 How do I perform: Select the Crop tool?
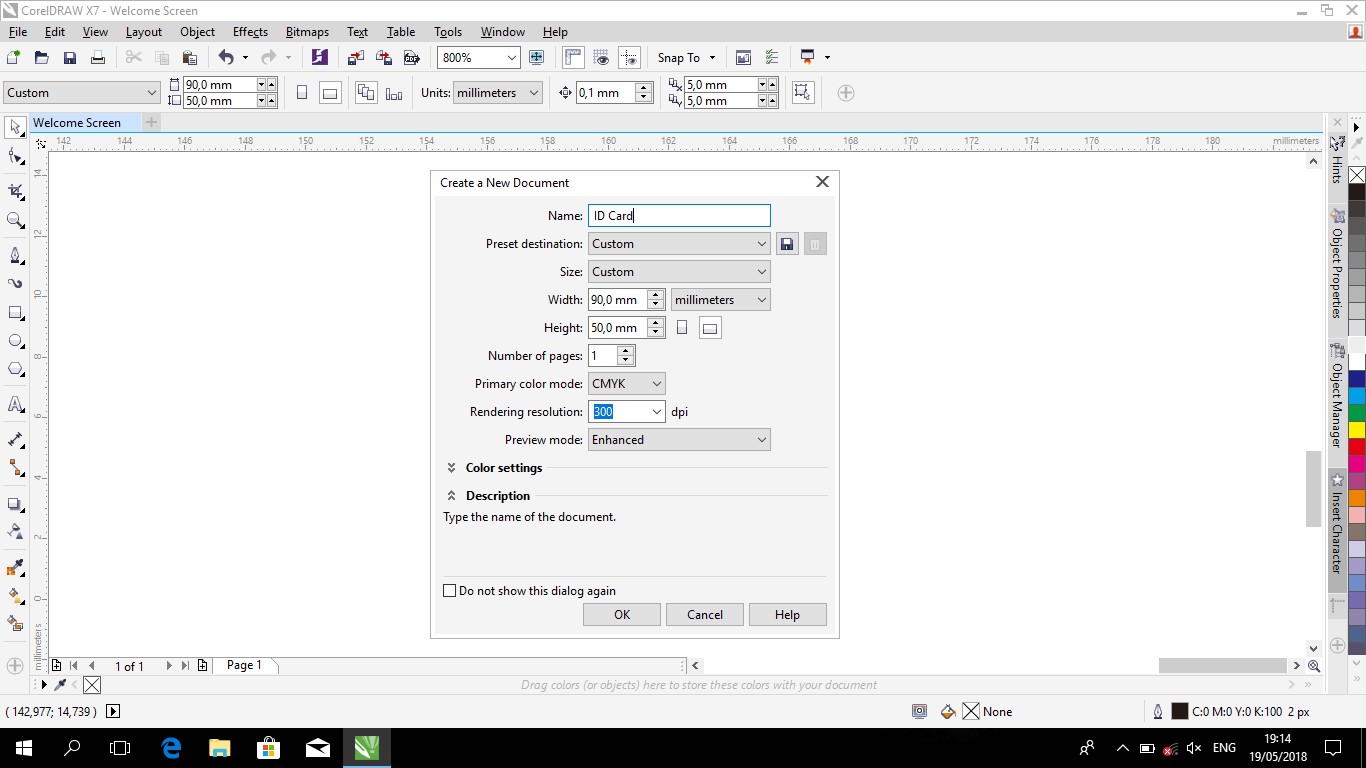(15, 191)
